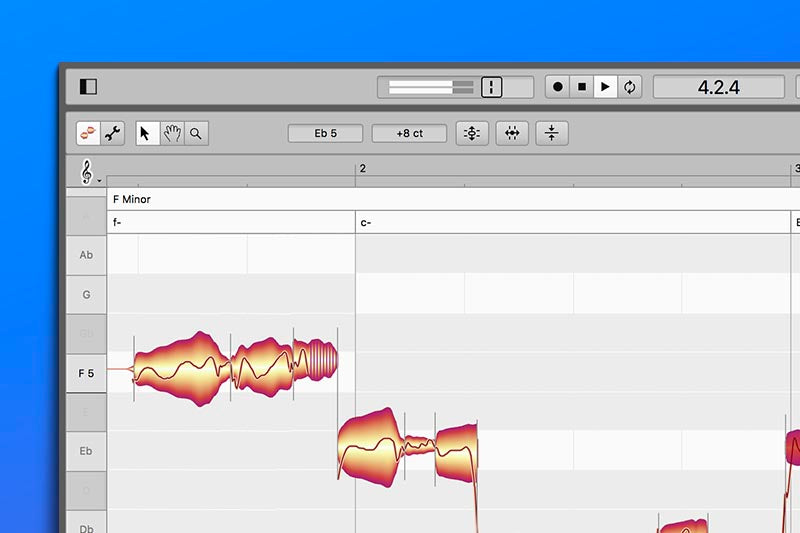Toggle the metronome click button

point(492,87)
